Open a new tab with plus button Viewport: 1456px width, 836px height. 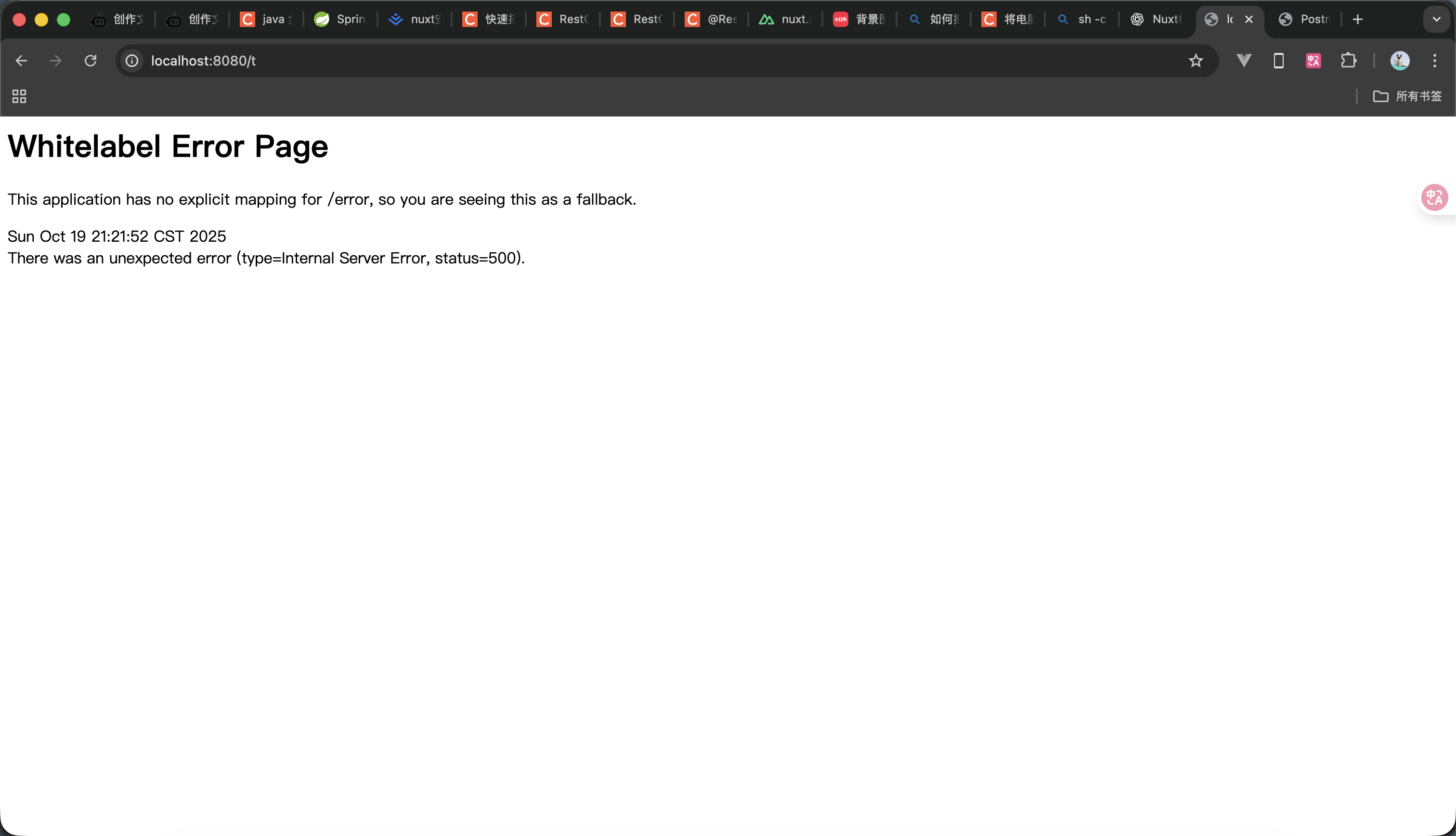click(1358, 20)
